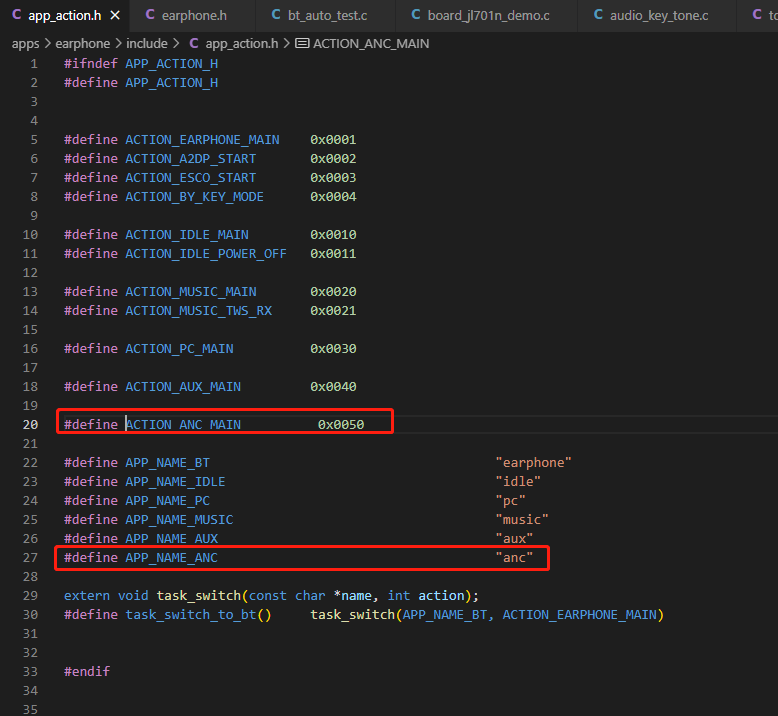The width and height of the screenshot is (778, 716).
Task: Click the "earphone" string literal
Action: click(x=533, y=463)
